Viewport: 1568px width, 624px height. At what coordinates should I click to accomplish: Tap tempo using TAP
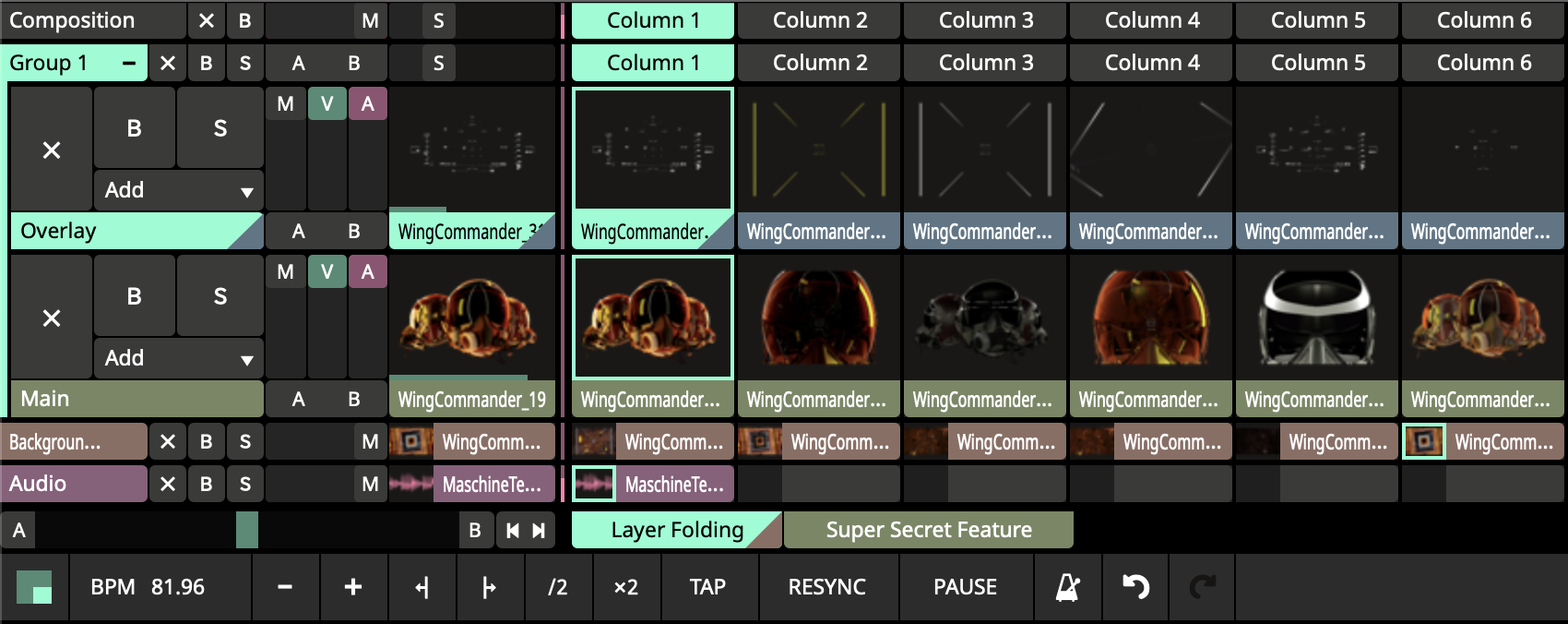707,587
